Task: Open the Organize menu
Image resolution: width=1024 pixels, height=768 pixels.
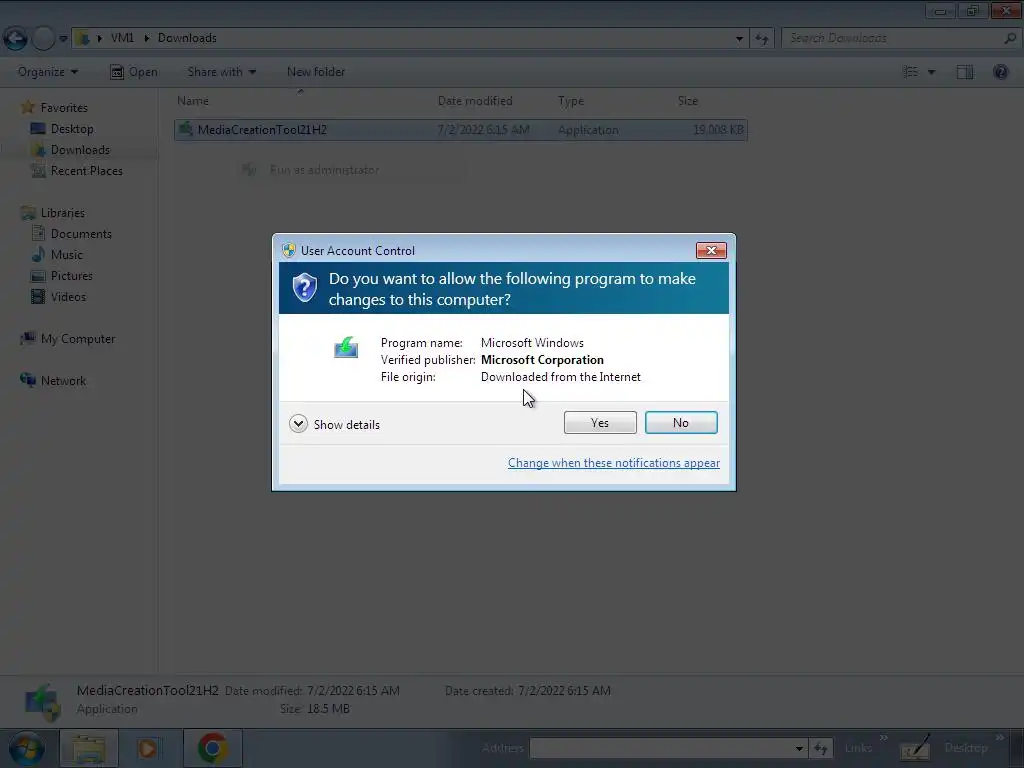Action: 48,72
